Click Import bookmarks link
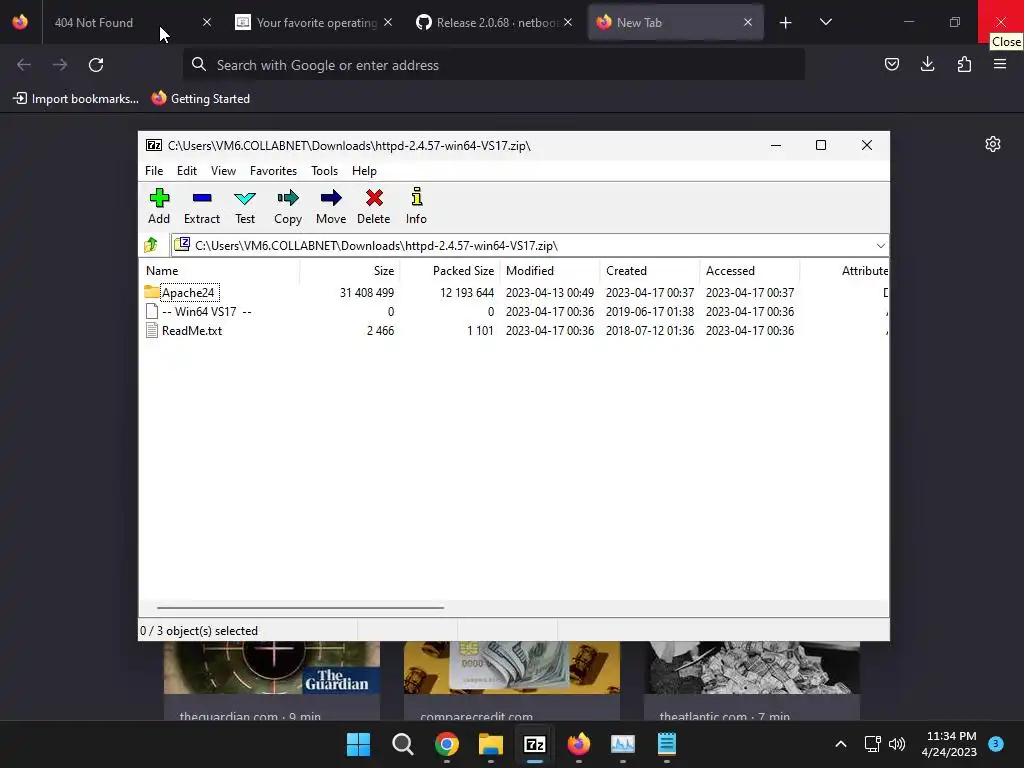Image resolution: width=1024 pixels, height=768 pixels. pos(76,99)
